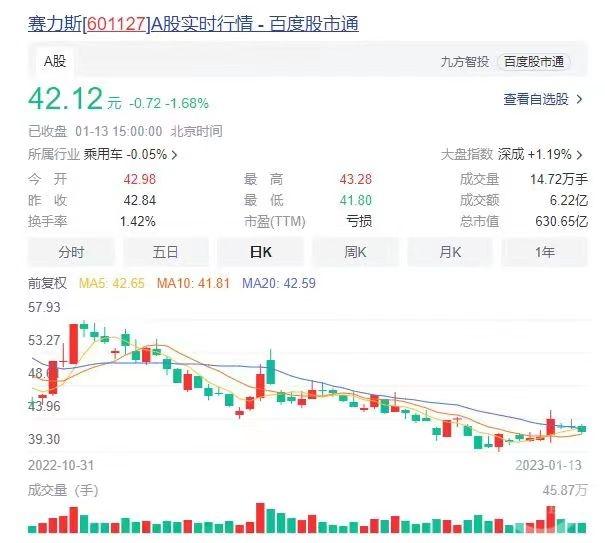
Task: Select the 周K chart tab
Action: pyautogui.click(x=355, y=252)
